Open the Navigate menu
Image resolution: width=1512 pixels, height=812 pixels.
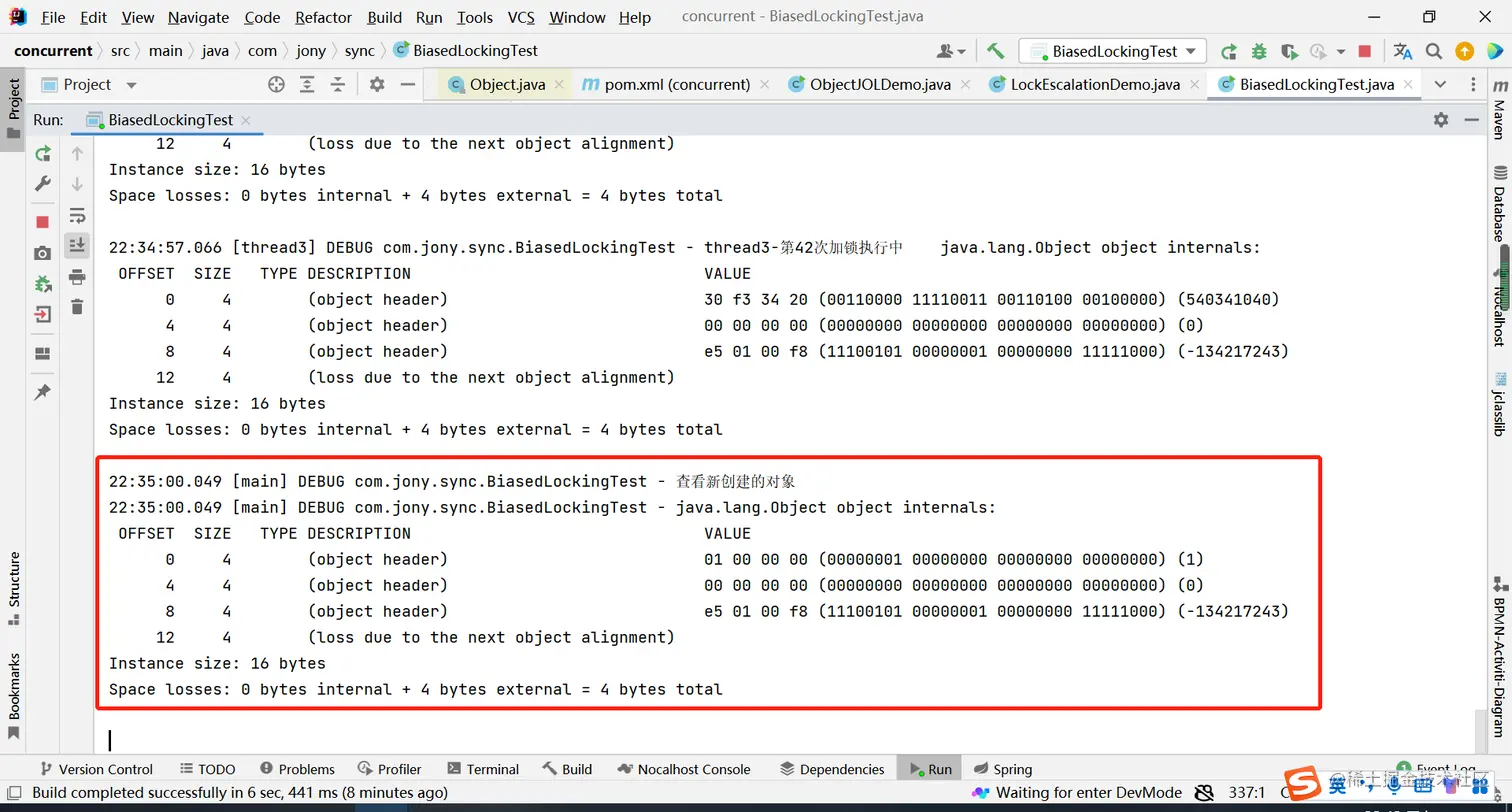(198, 17)
